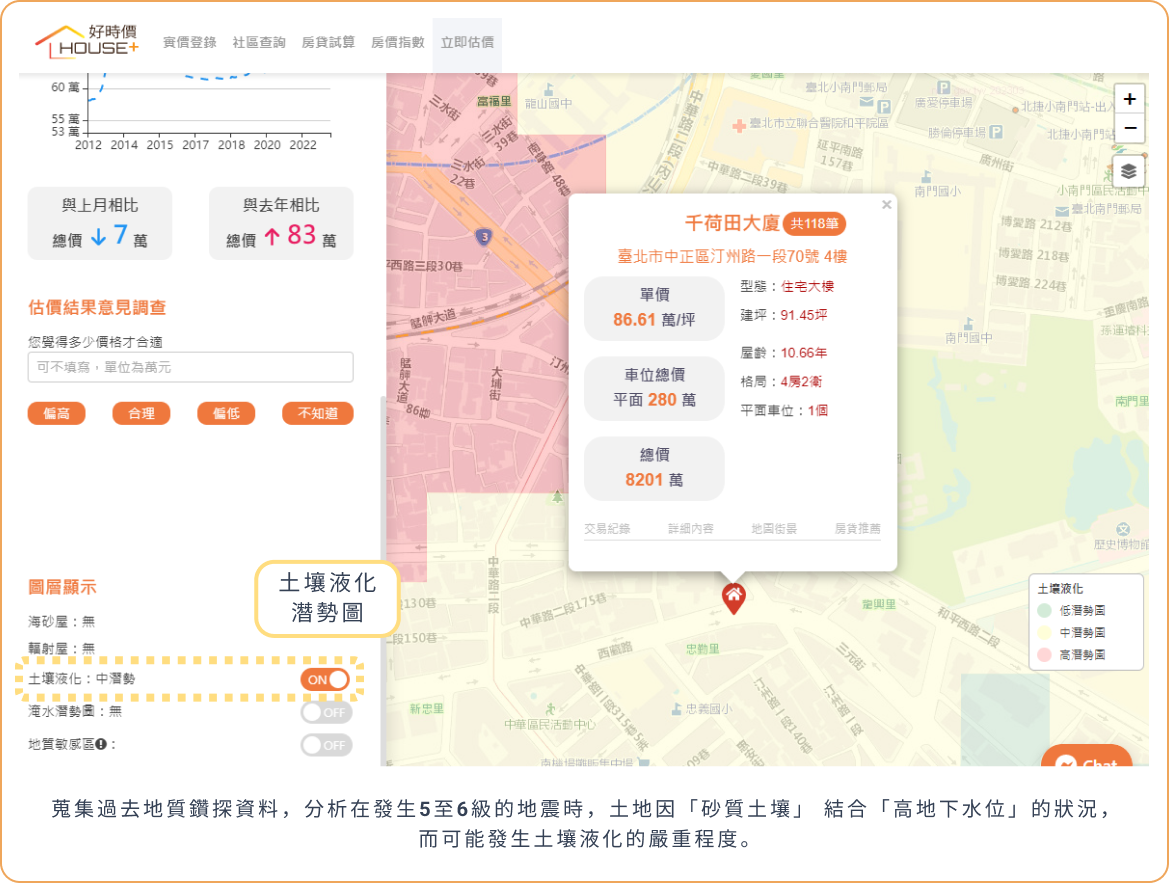Viewport: 1169px width, 883px height.
Task: Switch on the 地質敏感區 toggle
Action: (326, 745)
